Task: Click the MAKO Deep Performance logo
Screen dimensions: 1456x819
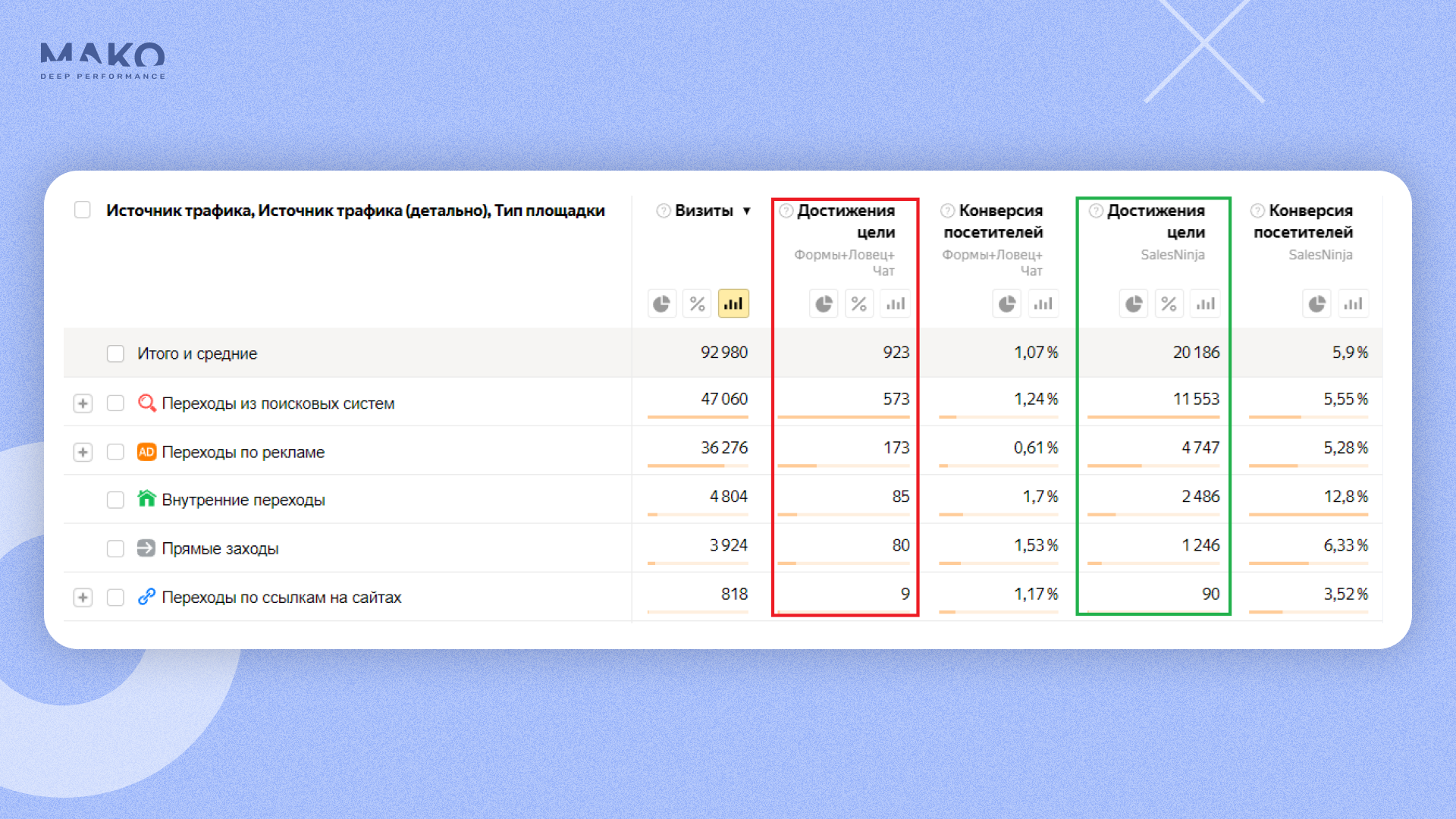Action: pos(102,61)
